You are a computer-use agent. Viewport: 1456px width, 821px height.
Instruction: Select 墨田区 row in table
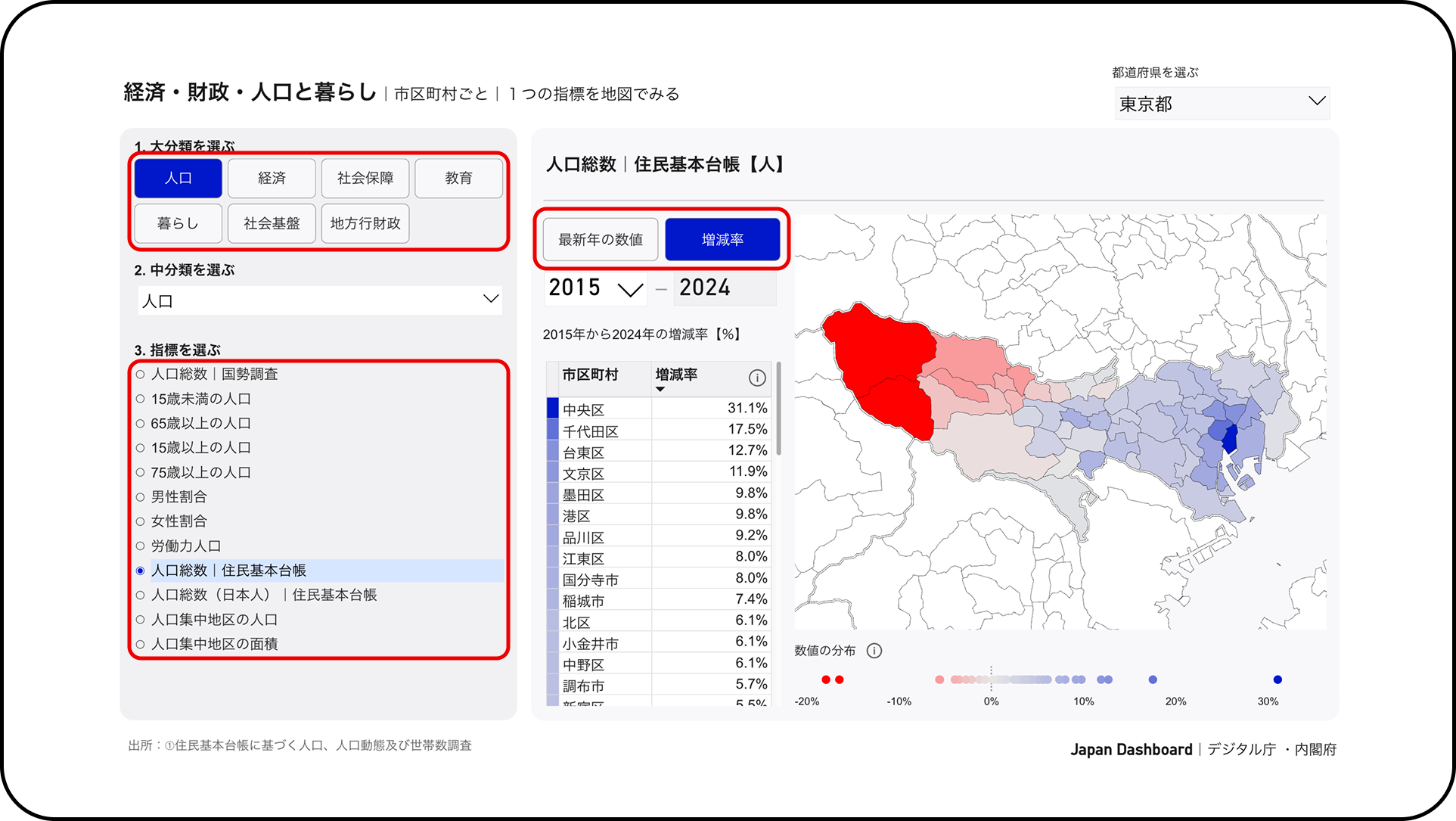tap(659, 493)
